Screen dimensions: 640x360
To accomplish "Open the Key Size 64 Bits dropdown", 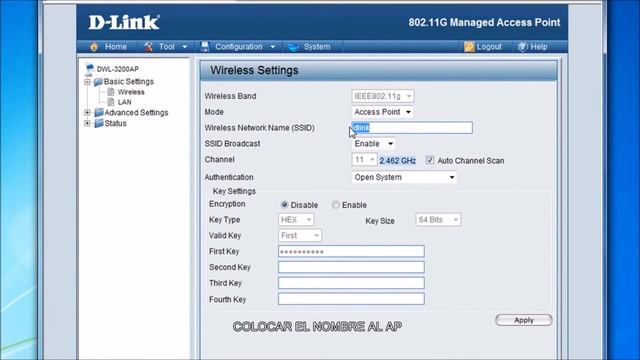I will pos(438,220).
